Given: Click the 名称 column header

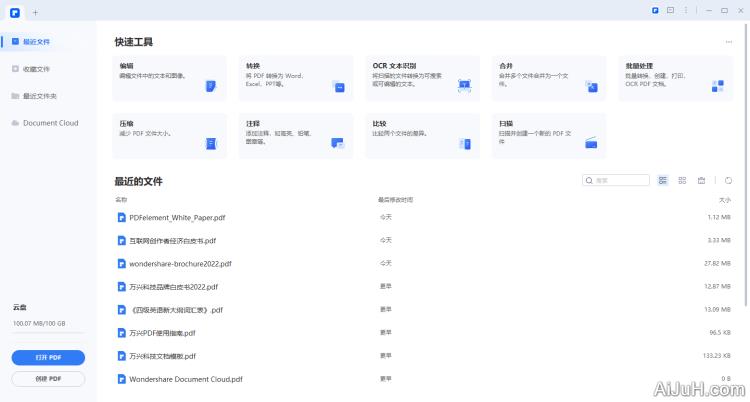Looking at the screenshot, I should [x=121, y=200].
